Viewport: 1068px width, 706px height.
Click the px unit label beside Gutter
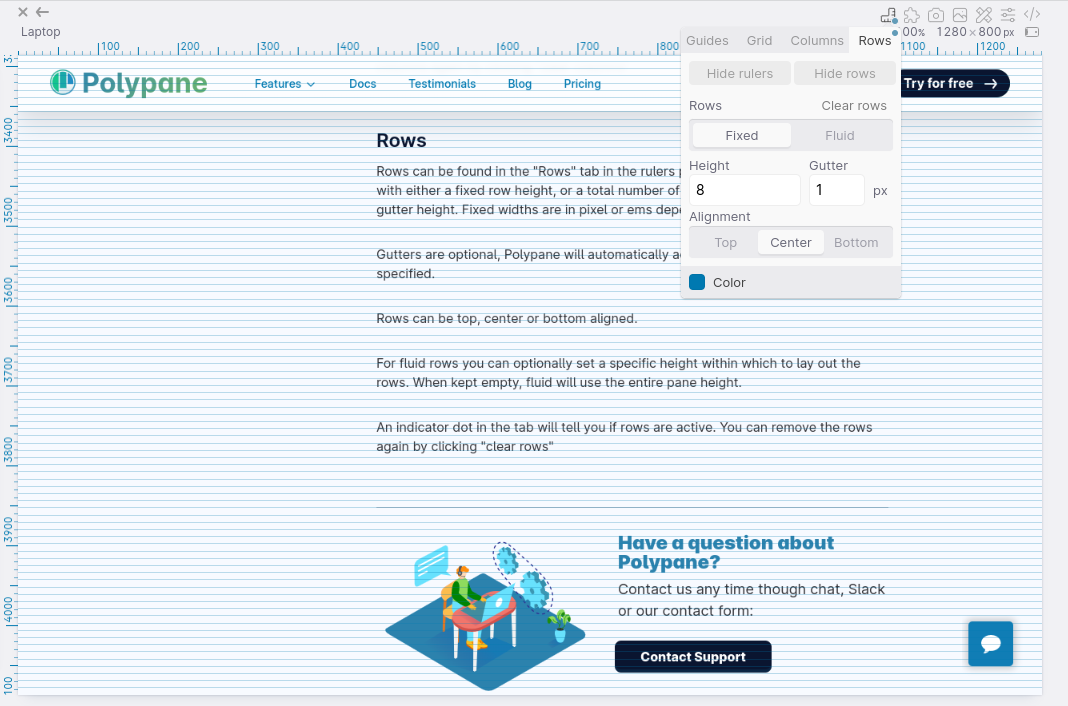pos(880,191)
